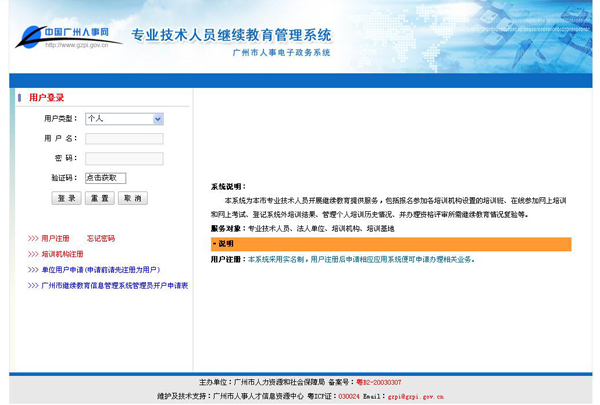Click the >>> arrows beside 培训机构注册
This screenshot has height=405, width=600.
point(33,254)
